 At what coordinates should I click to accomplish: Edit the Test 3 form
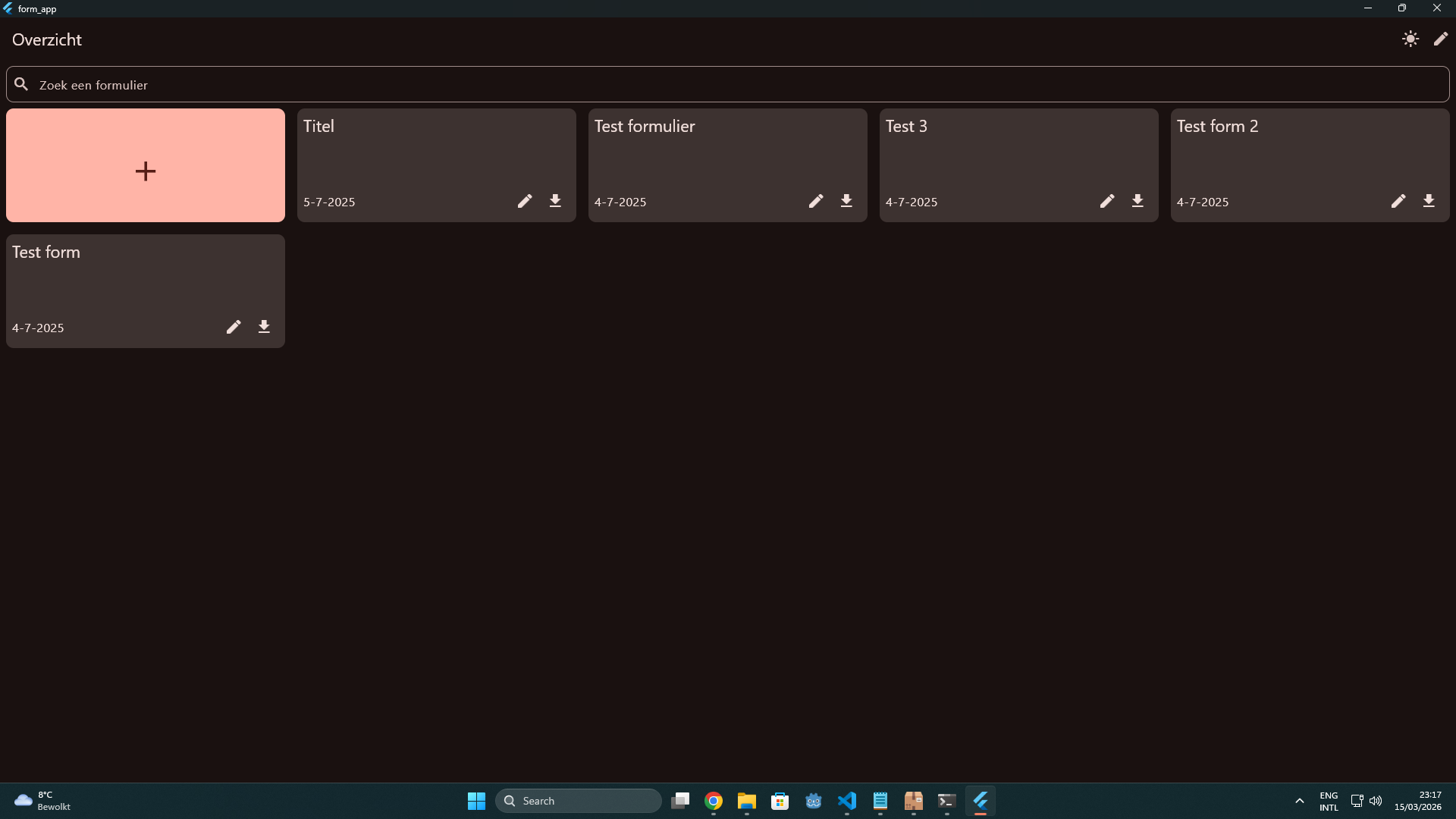tap(1107, 201)
